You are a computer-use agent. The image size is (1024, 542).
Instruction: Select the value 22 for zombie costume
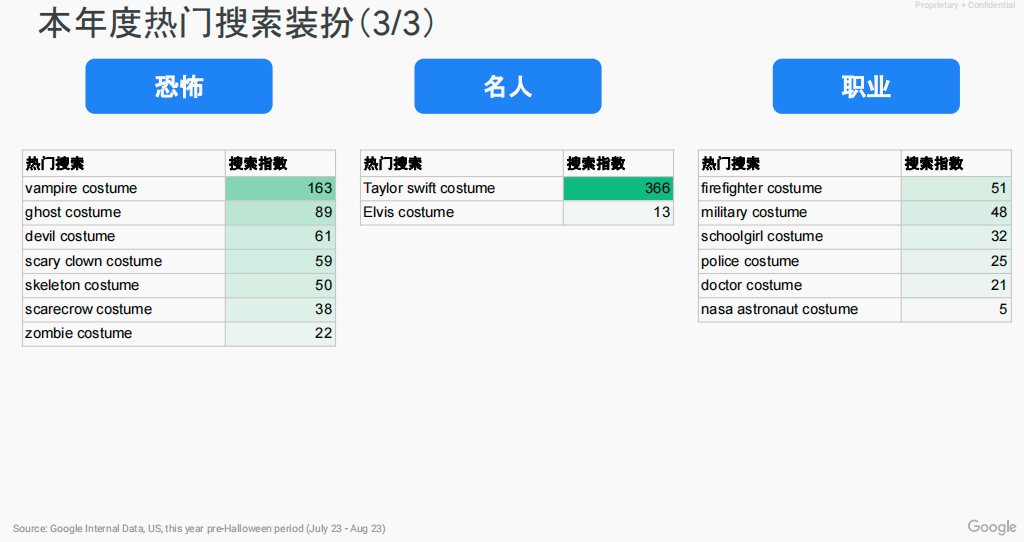point(280,334)
